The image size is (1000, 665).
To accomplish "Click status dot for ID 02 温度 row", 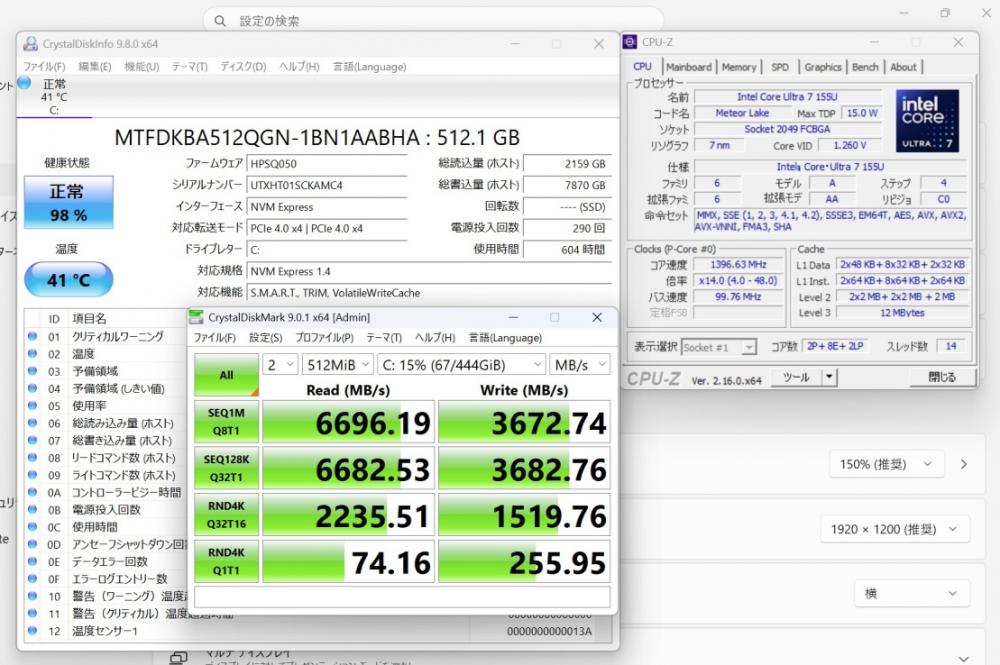I will pyautogui.click(x=33, y=353).
